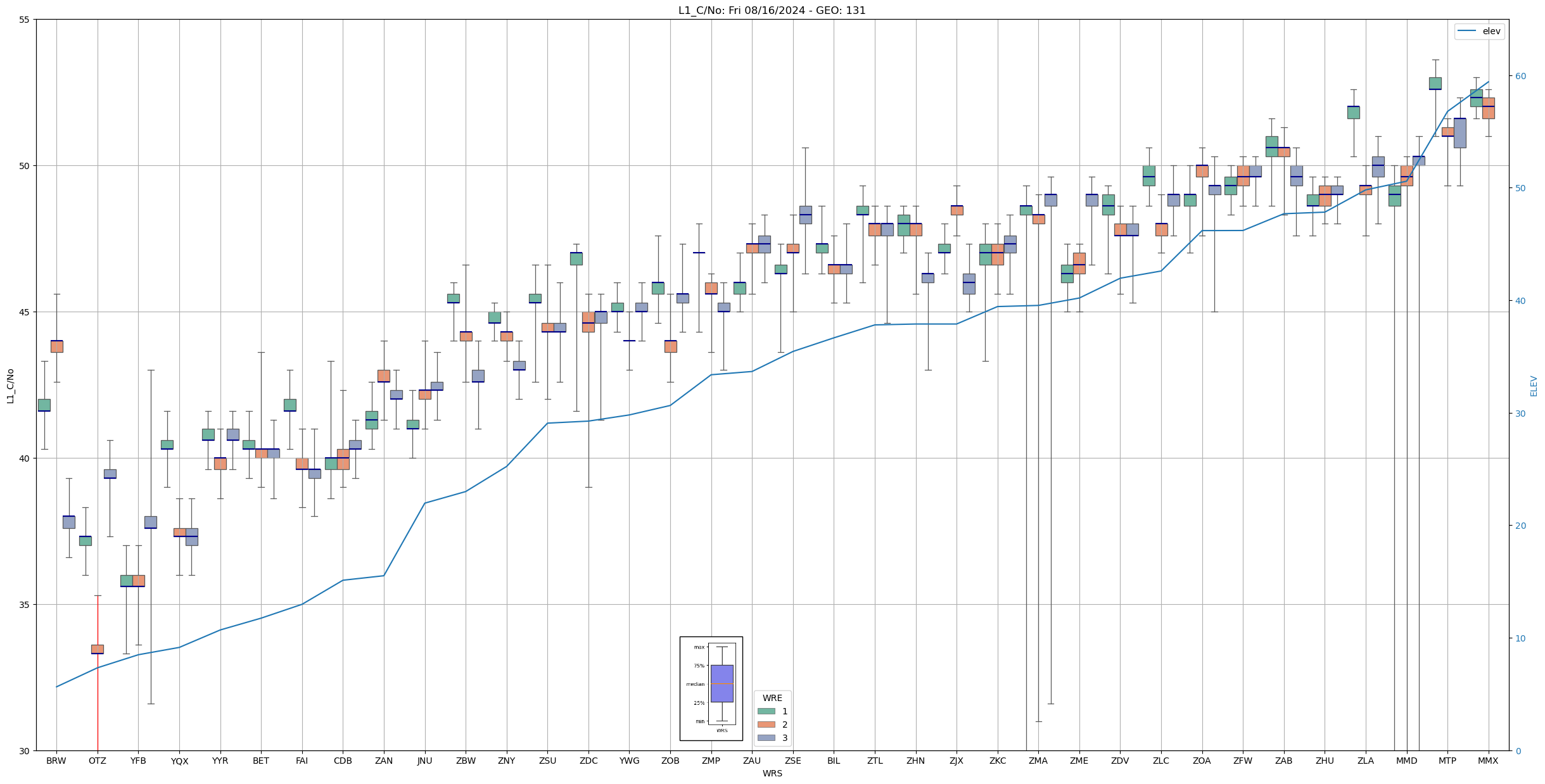Click the ZLA station label
The height and width of the screenshot is (784, 1545).
(1366, 761)
